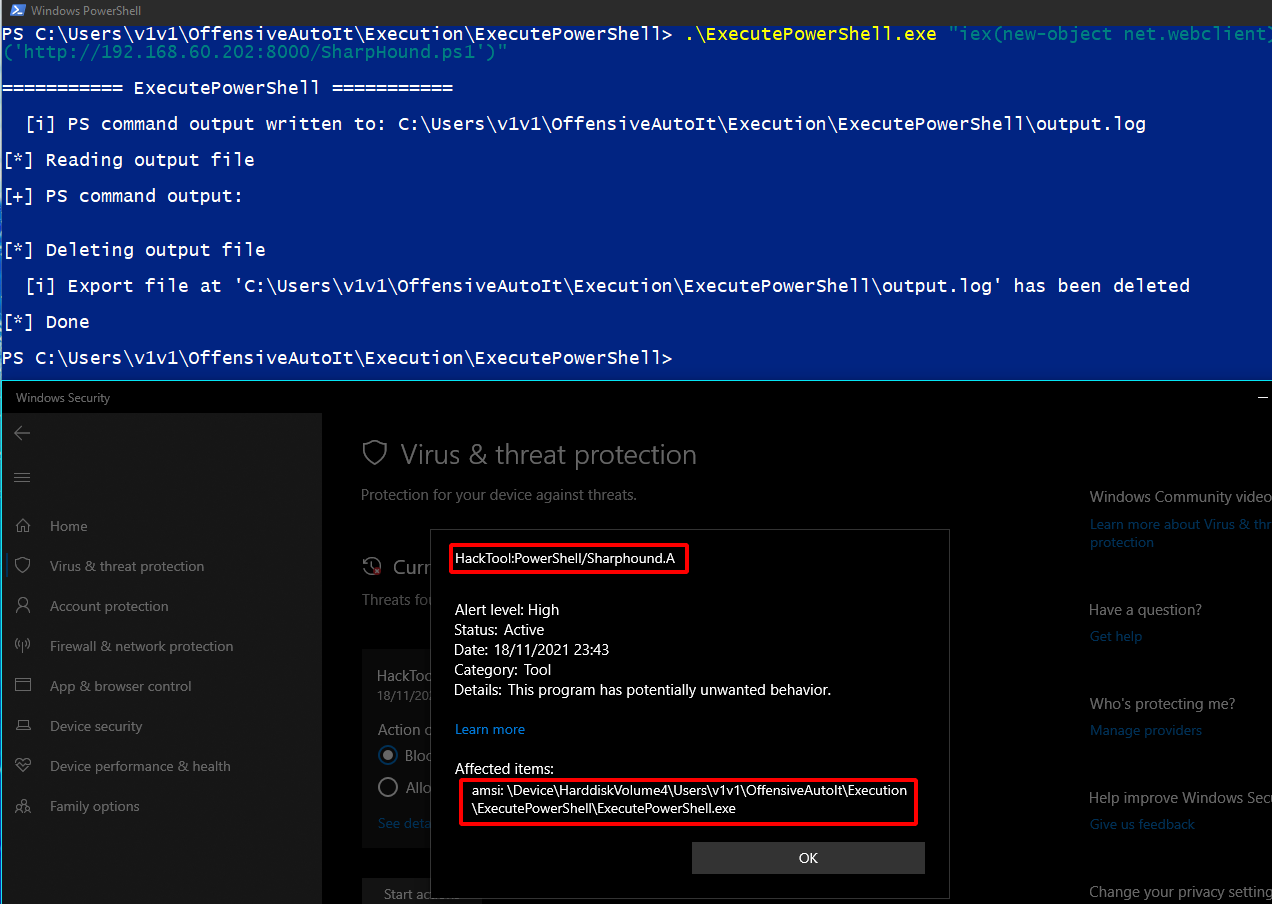1272x904 pixels.
Task: Click the 'Date: 18/11/2021 23:43' line
Action: [x=532, y=650]
